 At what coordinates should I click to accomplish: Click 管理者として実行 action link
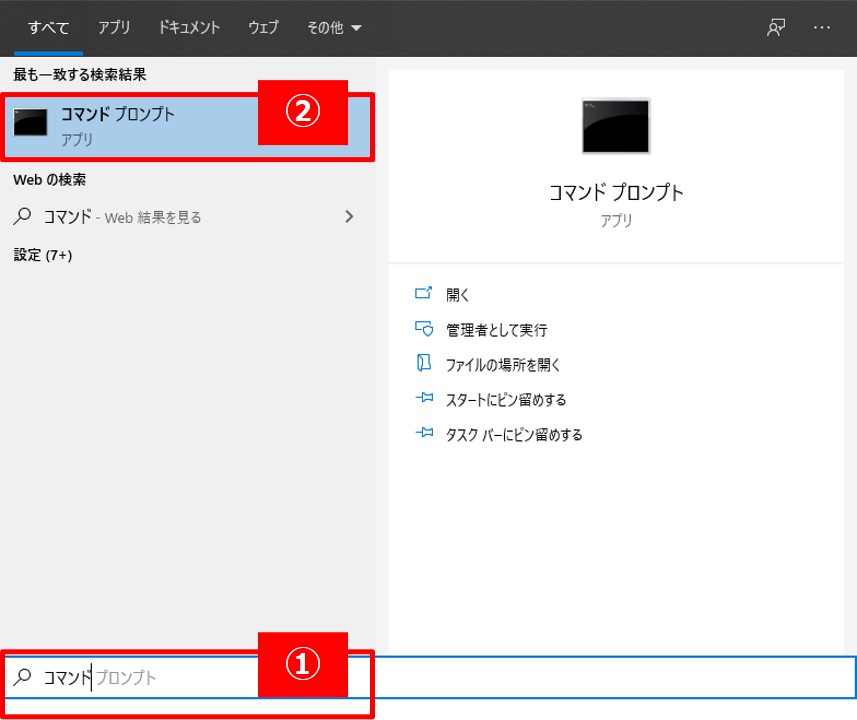496,329
